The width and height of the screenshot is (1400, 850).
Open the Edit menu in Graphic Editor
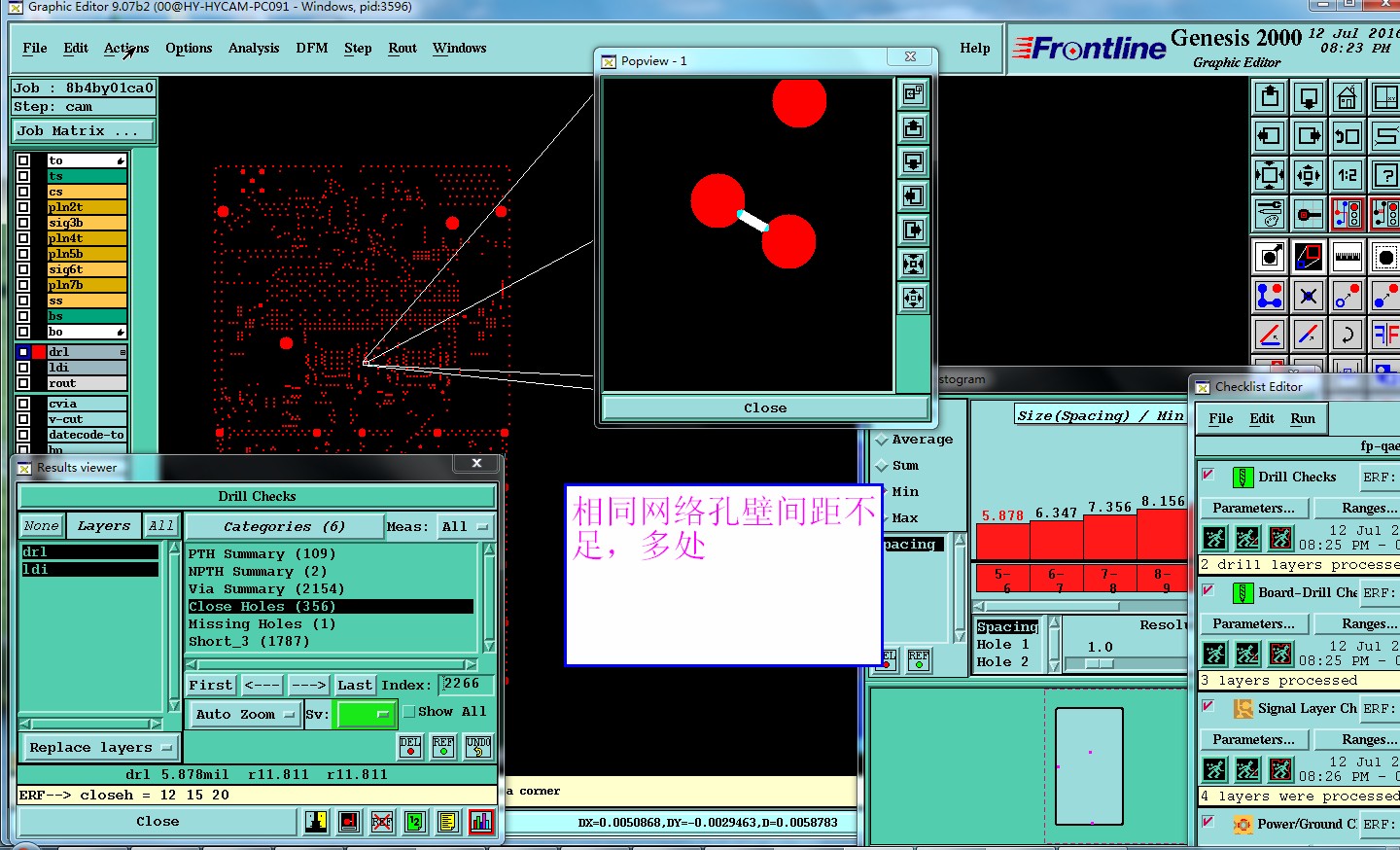[x=76, y=48]
